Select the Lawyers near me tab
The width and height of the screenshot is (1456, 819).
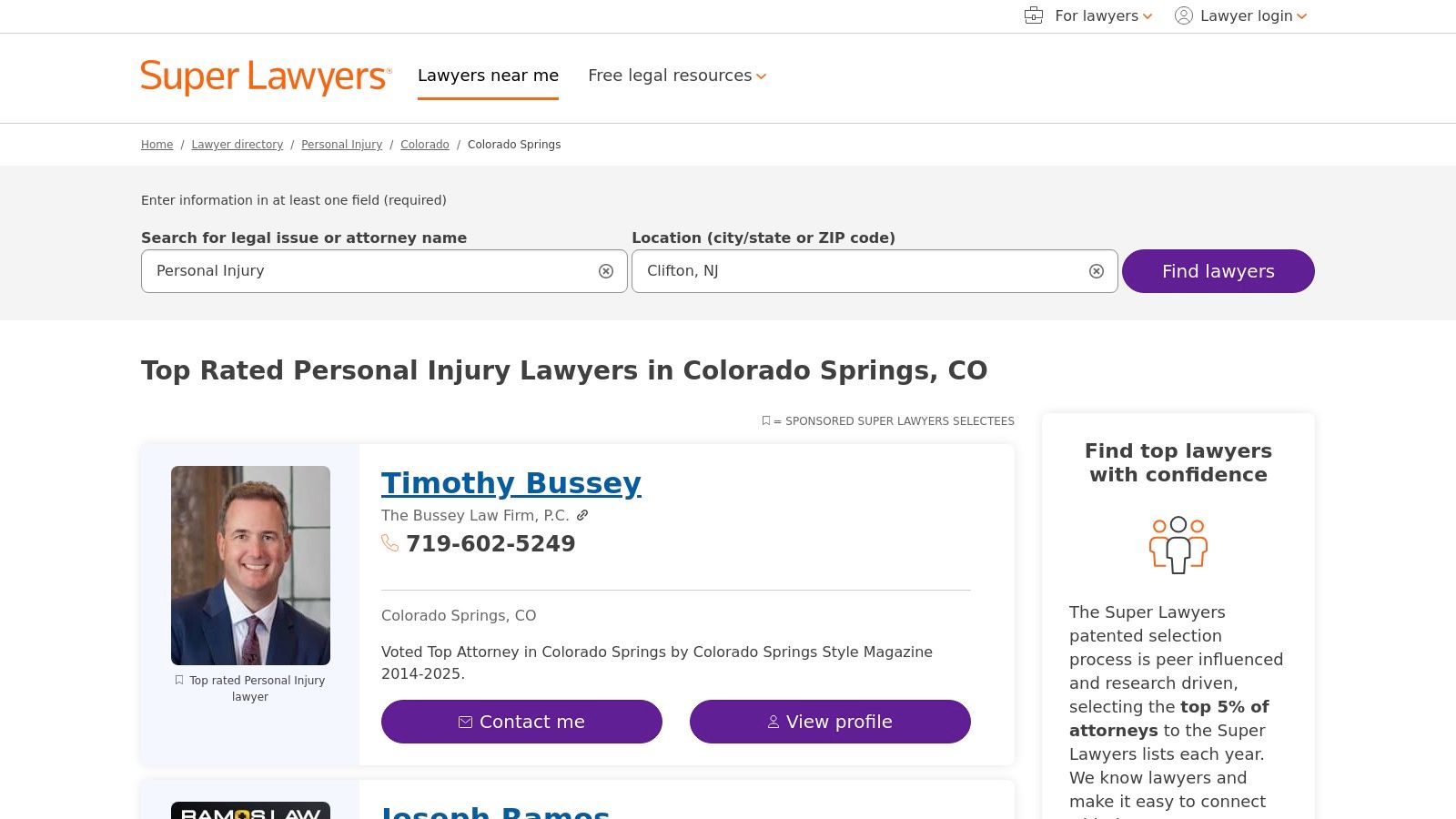(488, 76)
